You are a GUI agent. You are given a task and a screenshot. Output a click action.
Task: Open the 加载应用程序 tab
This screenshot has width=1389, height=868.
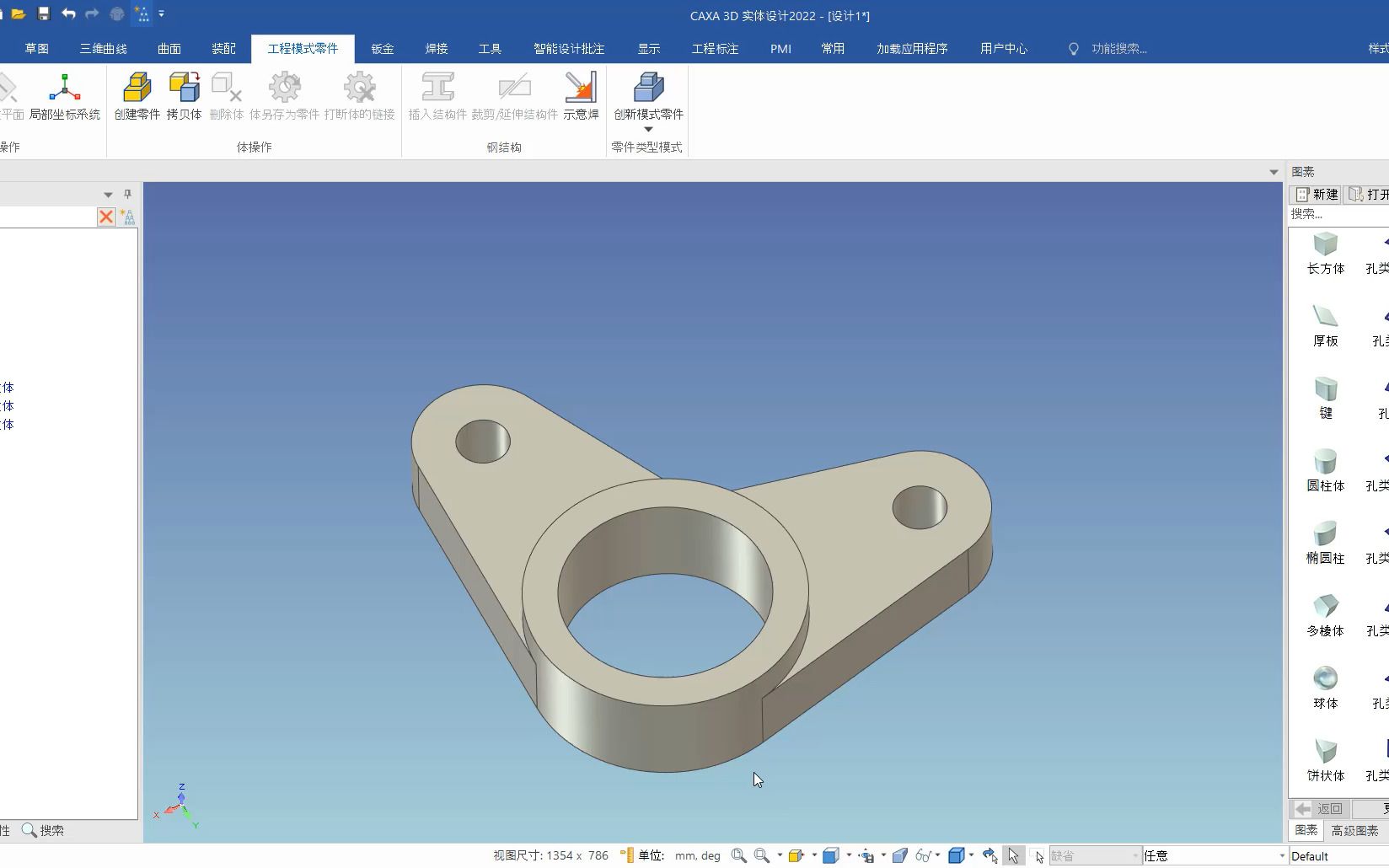(912, 49)
